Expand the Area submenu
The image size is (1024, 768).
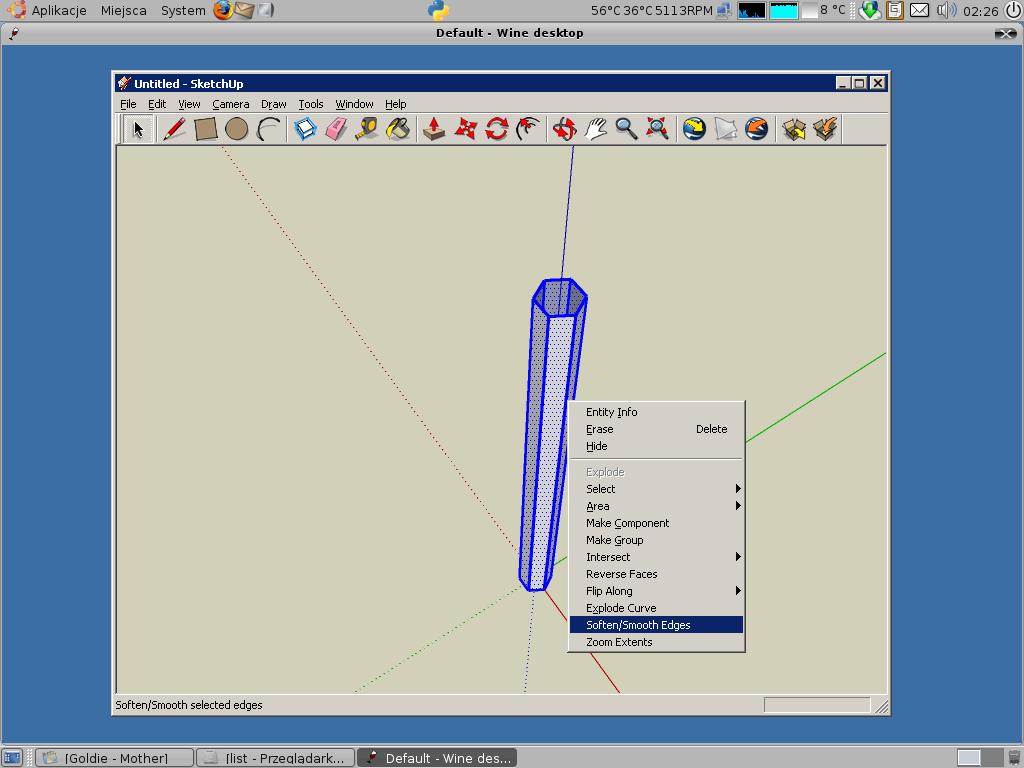click(x=656, y=506)
